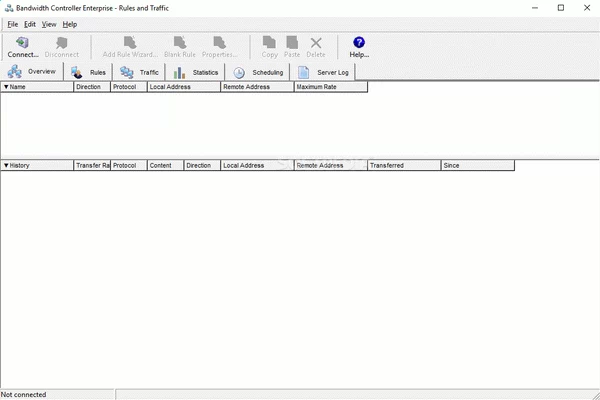Open the File menu

click(x=13, y=24)
